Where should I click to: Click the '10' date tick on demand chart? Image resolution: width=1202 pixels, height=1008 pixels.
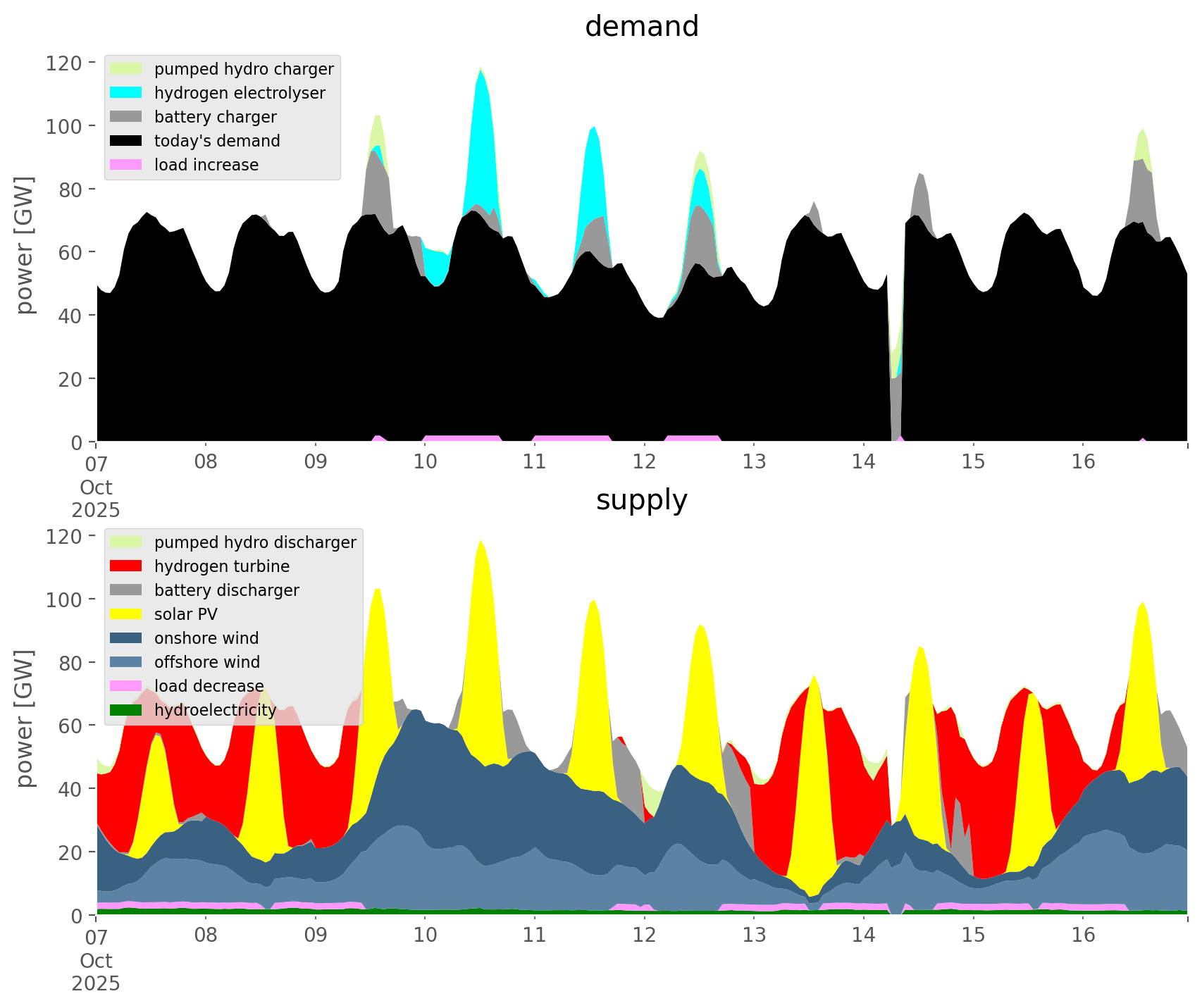[425, 462]
